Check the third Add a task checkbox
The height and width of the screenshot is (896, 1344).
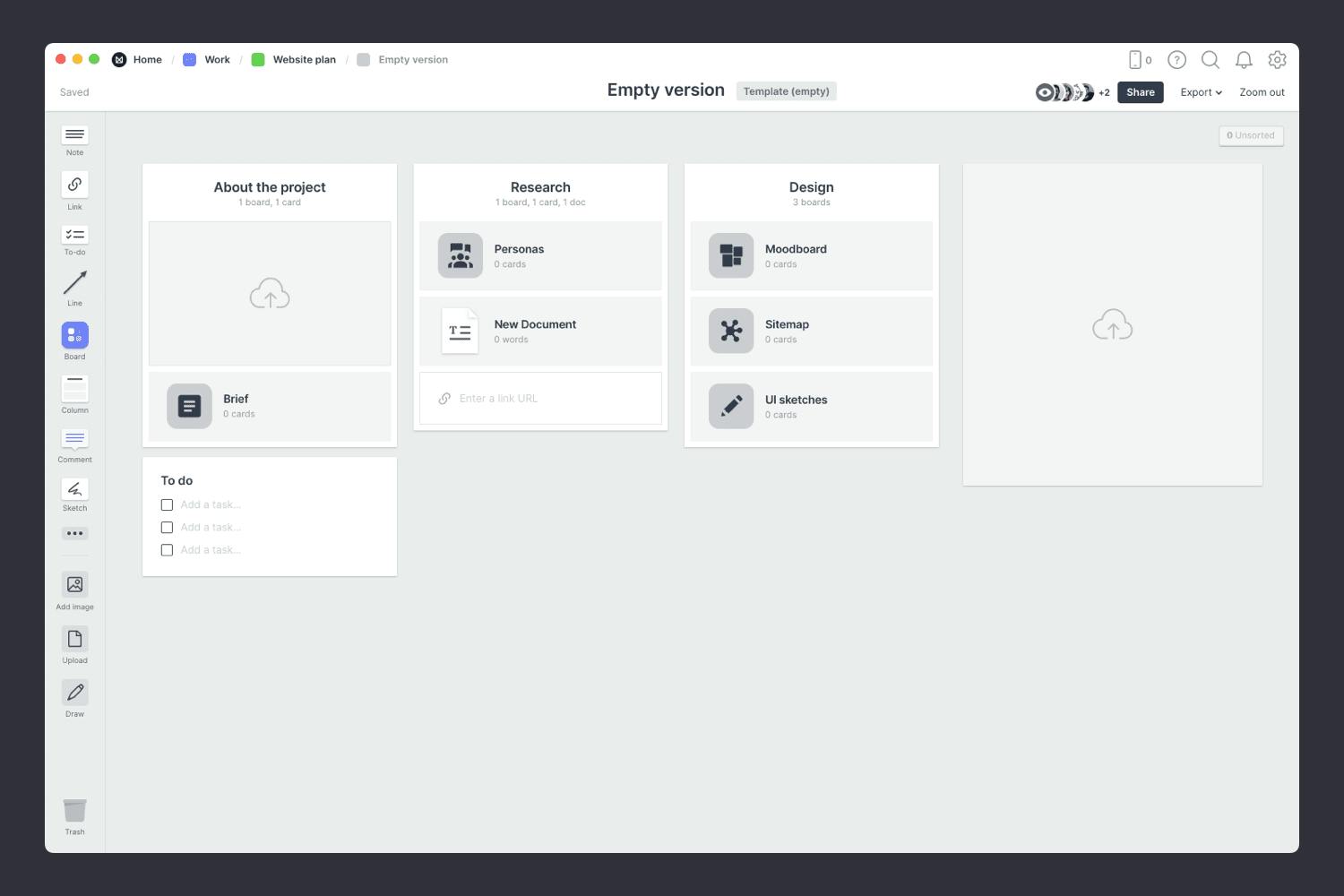click(x=167, y=549)
